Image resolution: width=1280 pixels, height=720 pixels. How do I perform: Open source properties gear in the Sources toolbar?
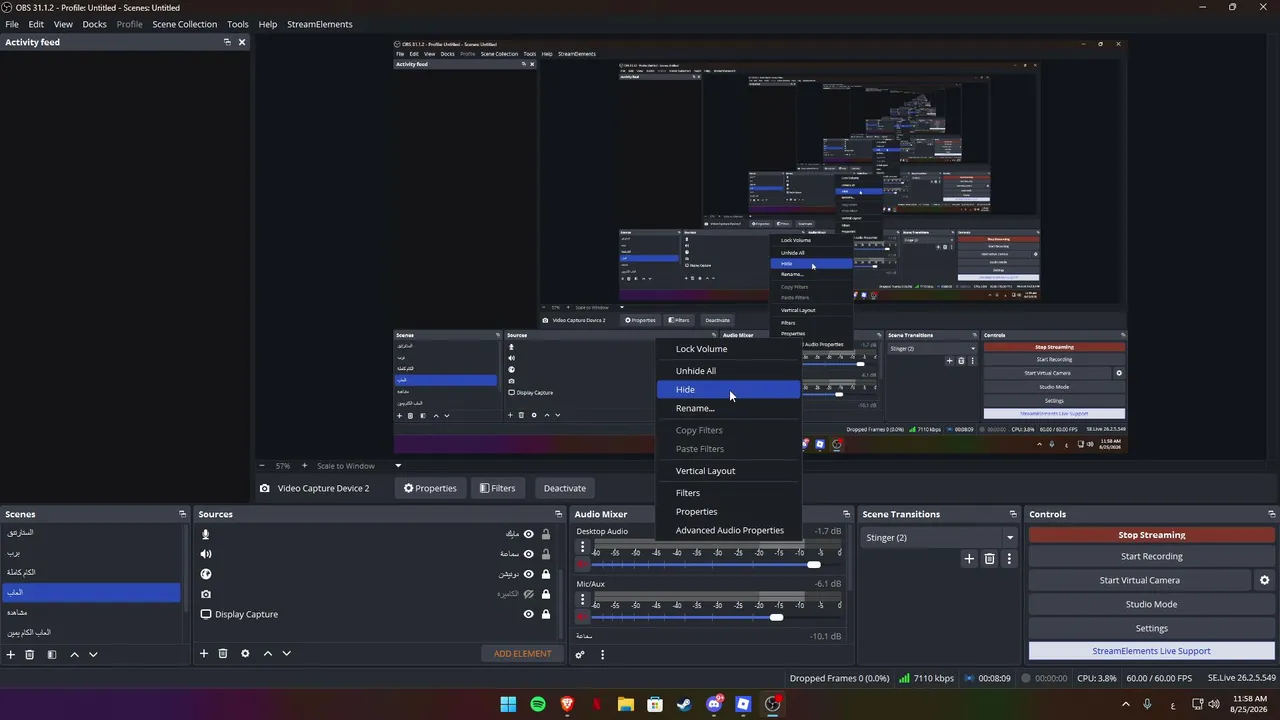point(245,653)
